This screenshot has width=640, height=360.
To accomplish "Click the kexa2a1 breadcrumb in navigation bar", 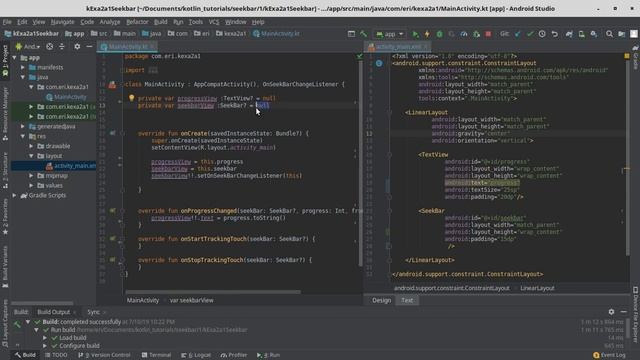I will [231, 34].
